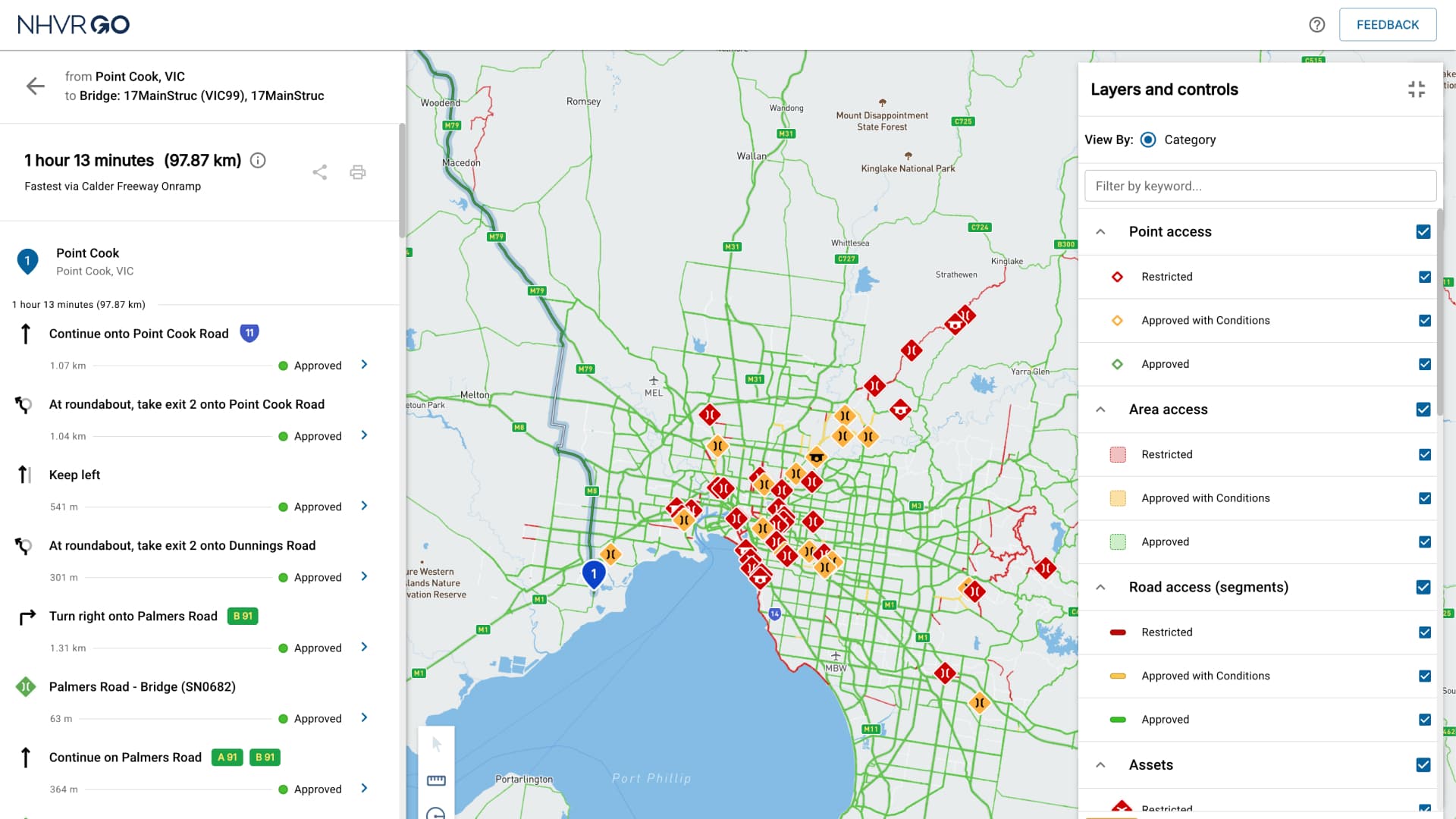Viewport: 1456px width, 819px height.
Task: Click the NHVR GO logo
Action: pos(74,25)
